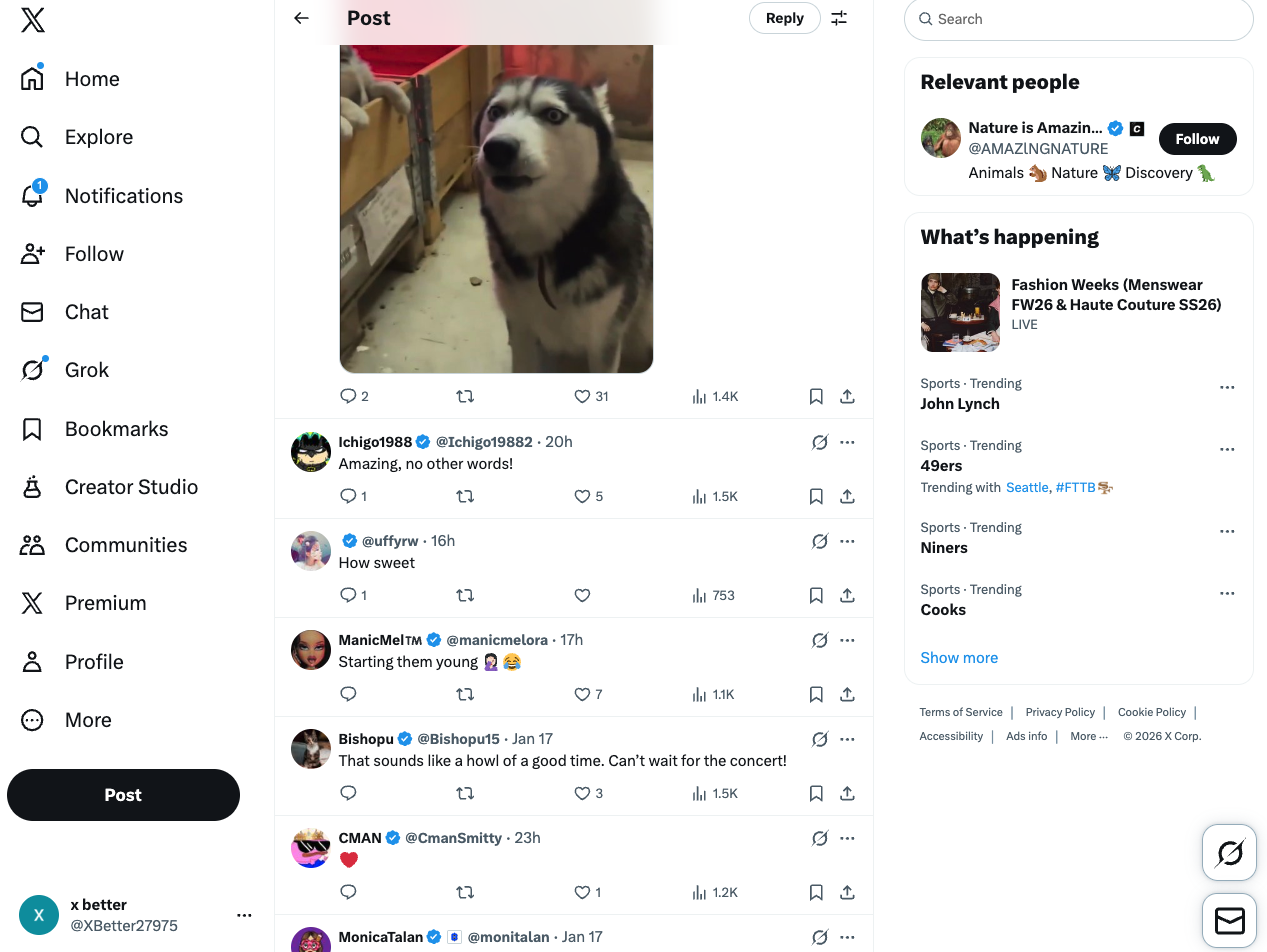The image size is (1267, 952).
Task: Bookmark the ManicMel reply
Action: [x=816, y=694]
